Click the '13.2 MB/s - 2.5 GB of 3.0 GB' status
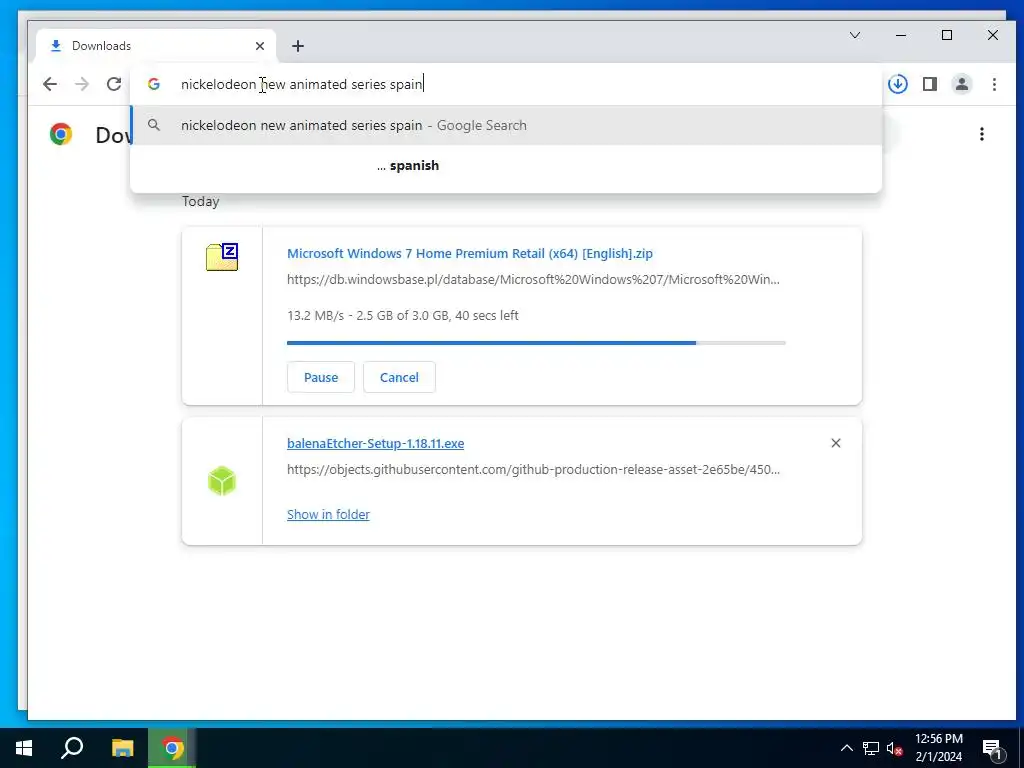 coord(403,315)
